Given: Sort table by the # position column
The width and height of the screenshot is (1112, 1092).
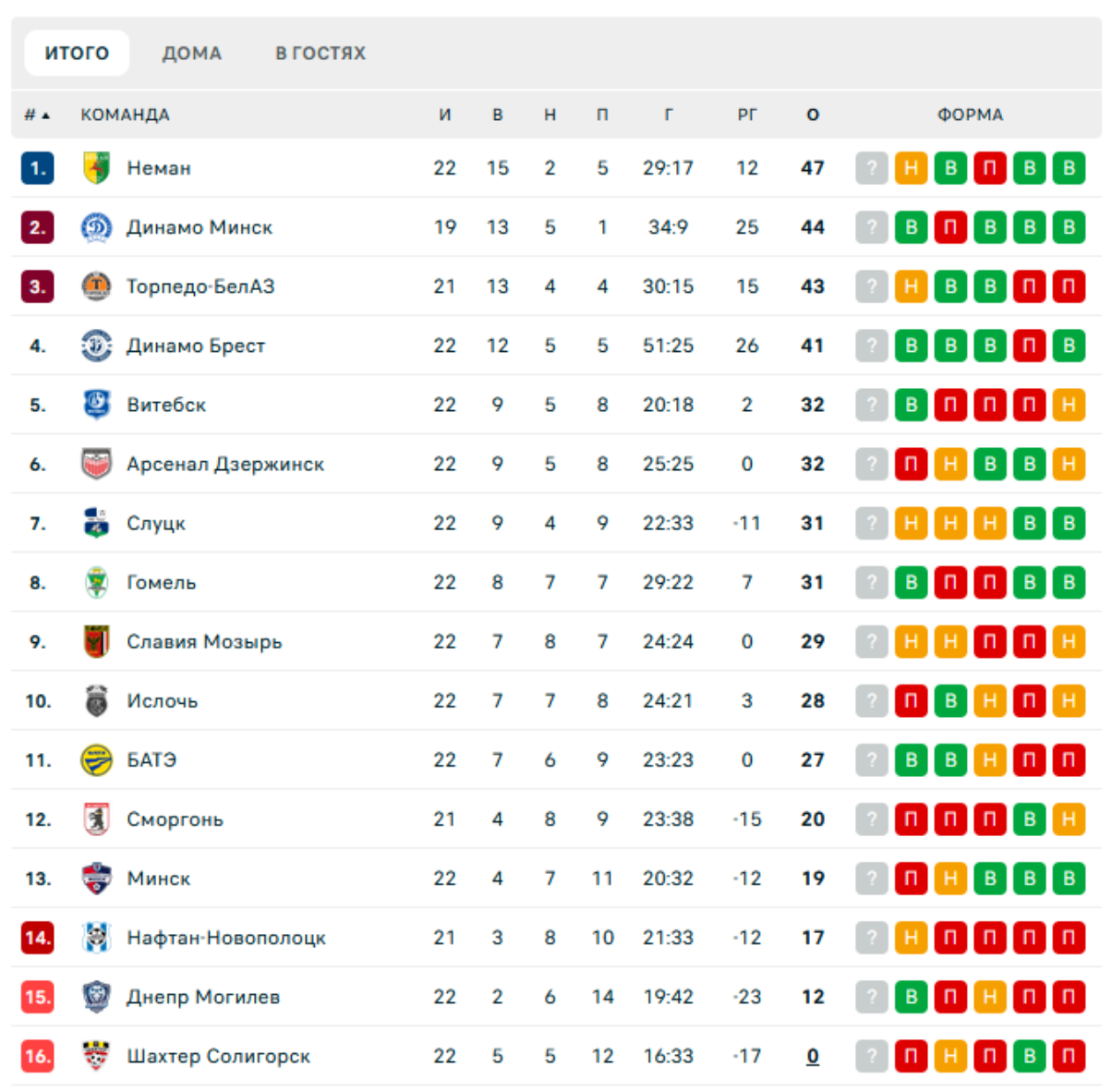Looking at the screenshot, I should click(x=37, y=115).
